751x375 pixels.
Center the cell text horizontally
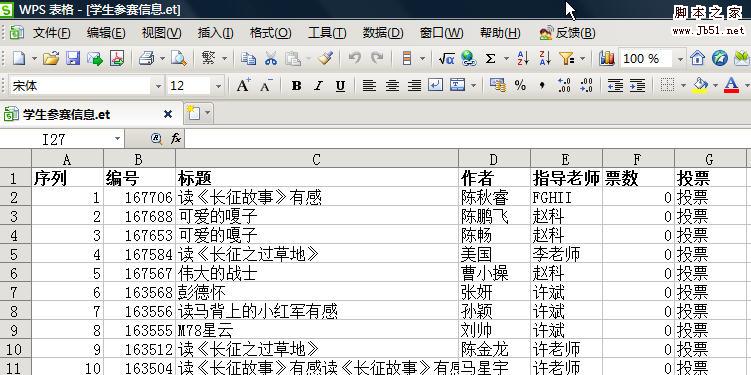click(392, 86)
